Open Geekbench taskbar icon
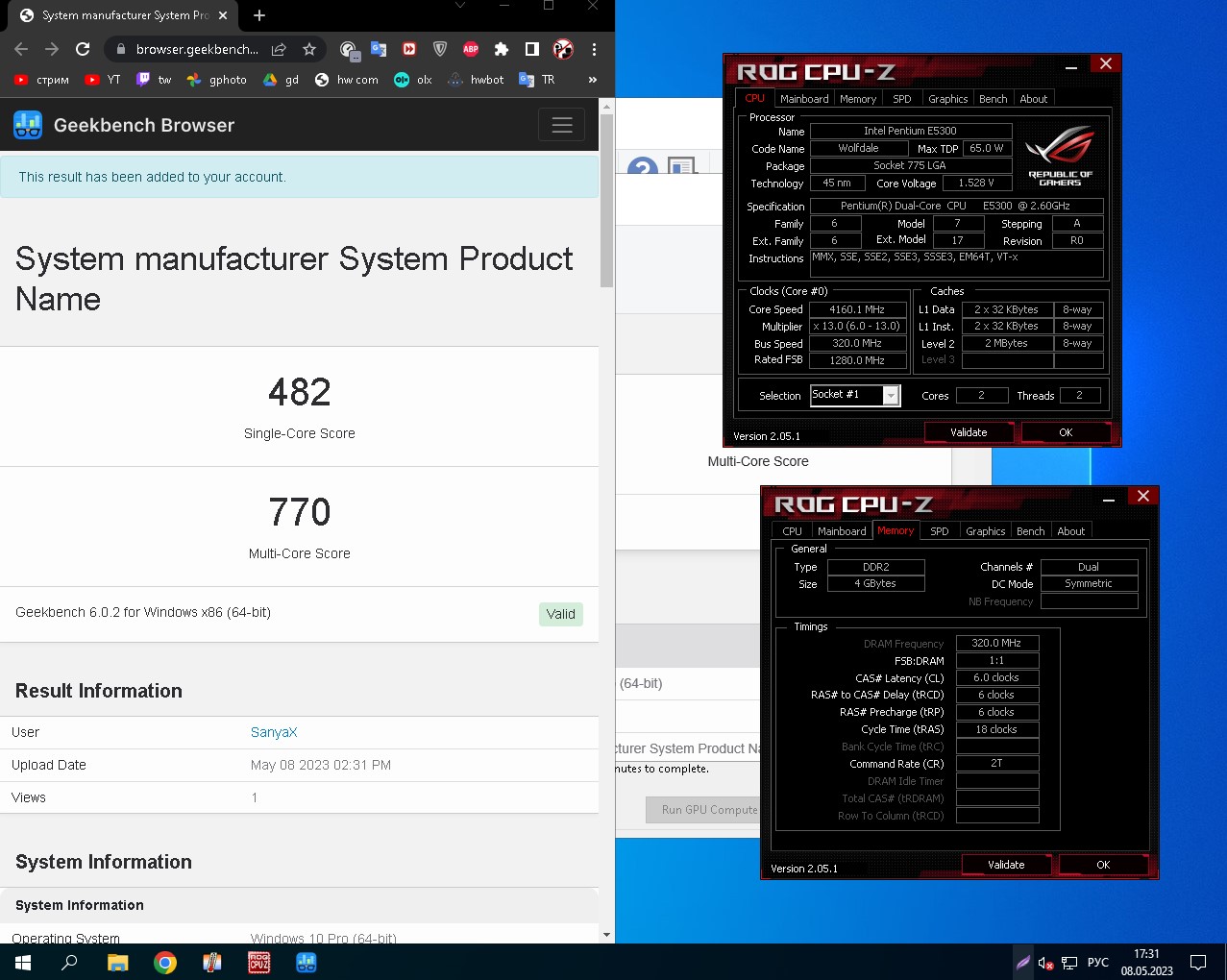The image size is (1227, 980). [x=307, y=962]
